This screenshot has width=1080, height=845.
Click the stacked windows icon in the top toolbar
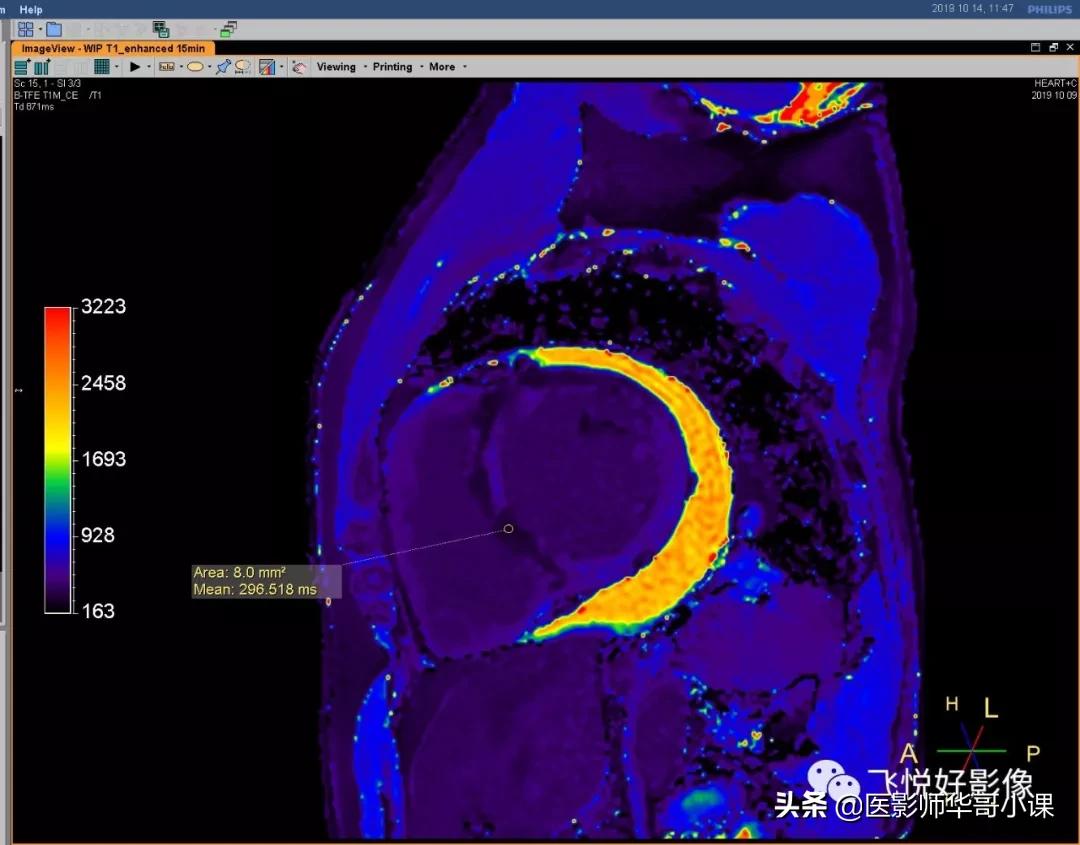[229, 29]
